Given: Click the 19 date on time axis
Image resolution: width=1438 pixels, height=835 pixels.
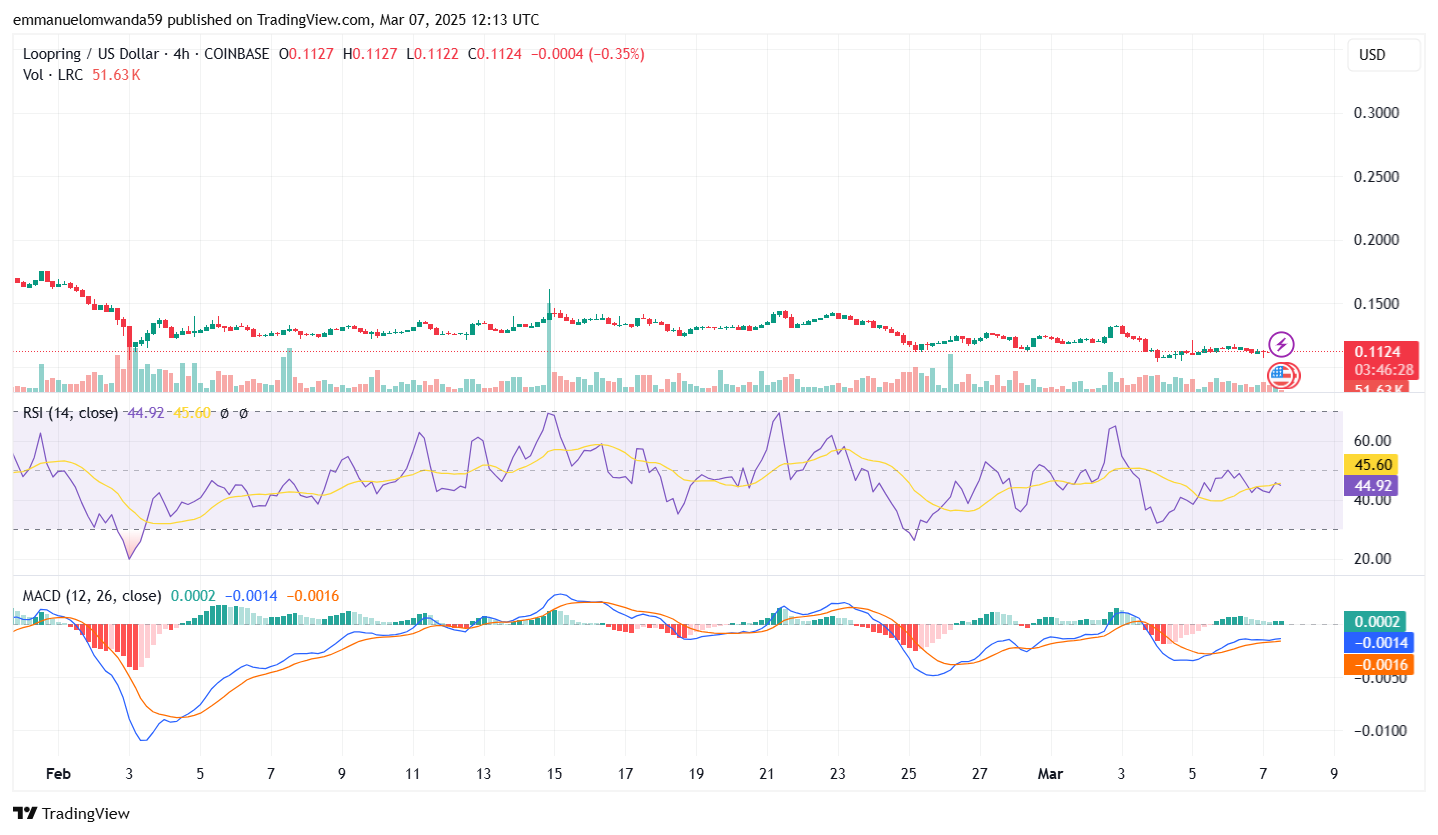Looking at the screenshot, I should [x=696, y=774].
